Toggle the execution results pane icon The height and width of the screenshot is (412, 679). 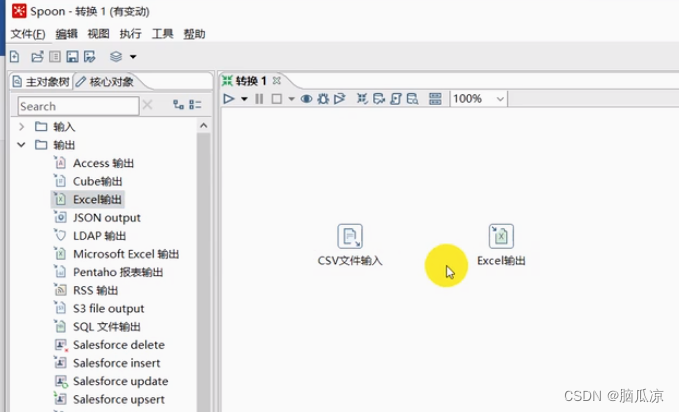tap(435, 99)
